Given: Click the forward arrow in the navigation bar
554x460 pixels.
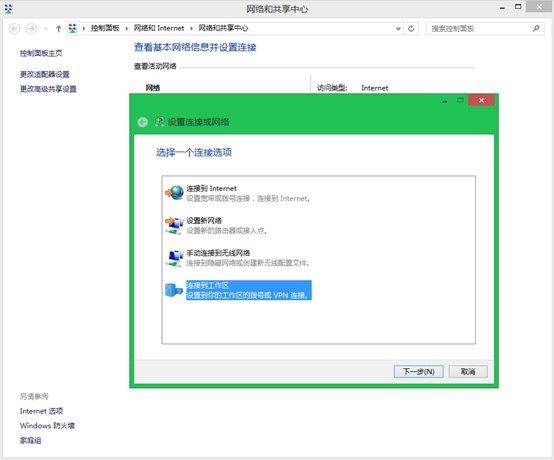Looking at the screenshot, I should tap(31, 28).
